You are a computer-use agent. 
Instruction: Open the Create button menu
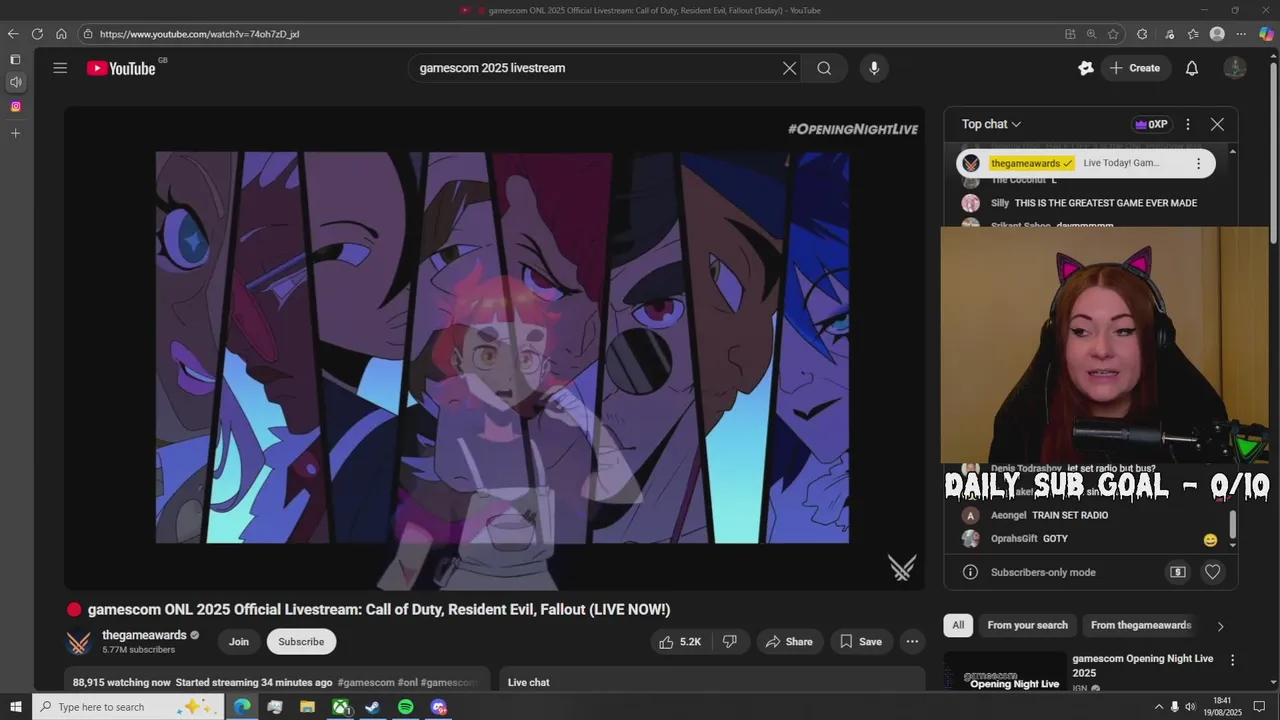[x=1134, y=68]
